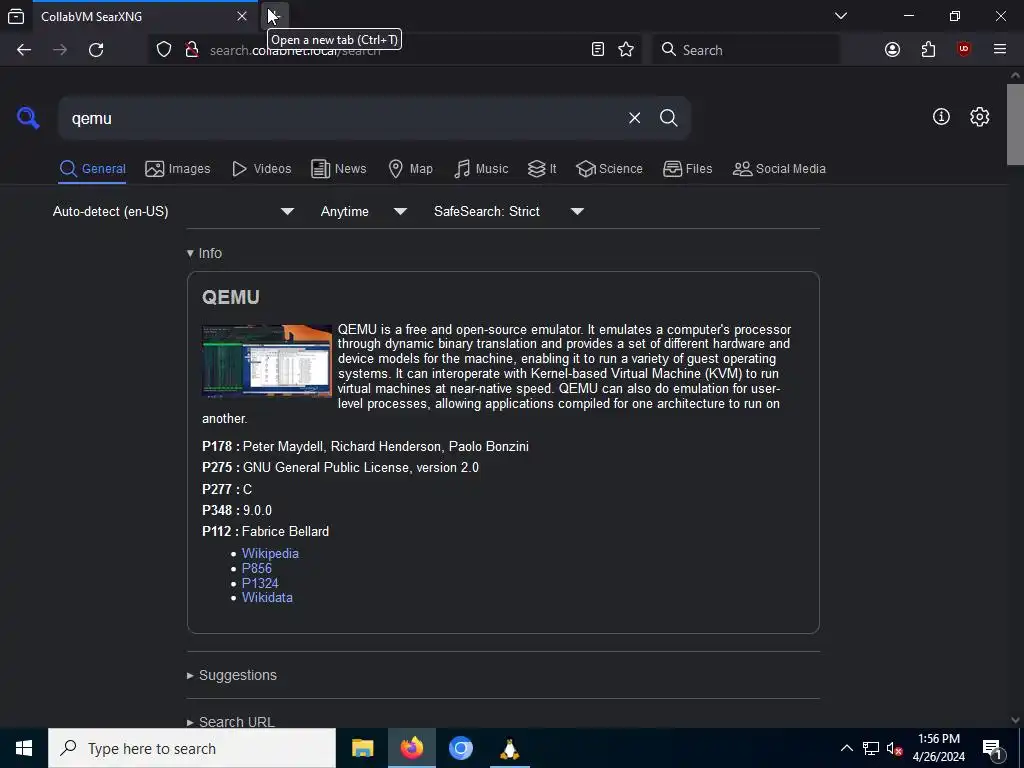This screenshot has width=1024, height=768.
Task: Click Firefox icon in taskbar
Action: pyautogui.click(x=411, y=748)
